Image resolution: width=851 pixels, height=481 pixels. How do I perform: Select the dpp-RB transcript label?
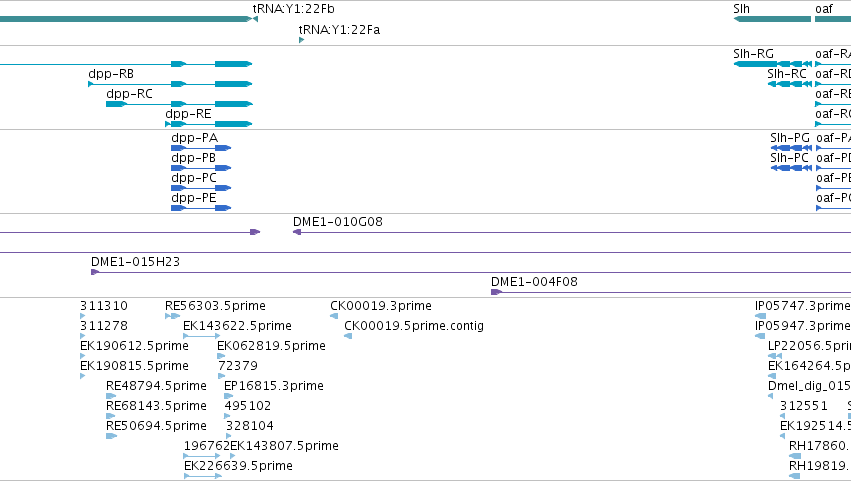click(111, 74)
